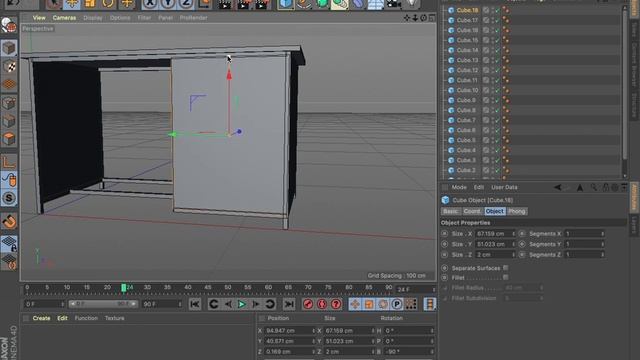Enable the Separate Surfaces checkbox
Viewport: 640px width, 360px height.
(506, 268)
